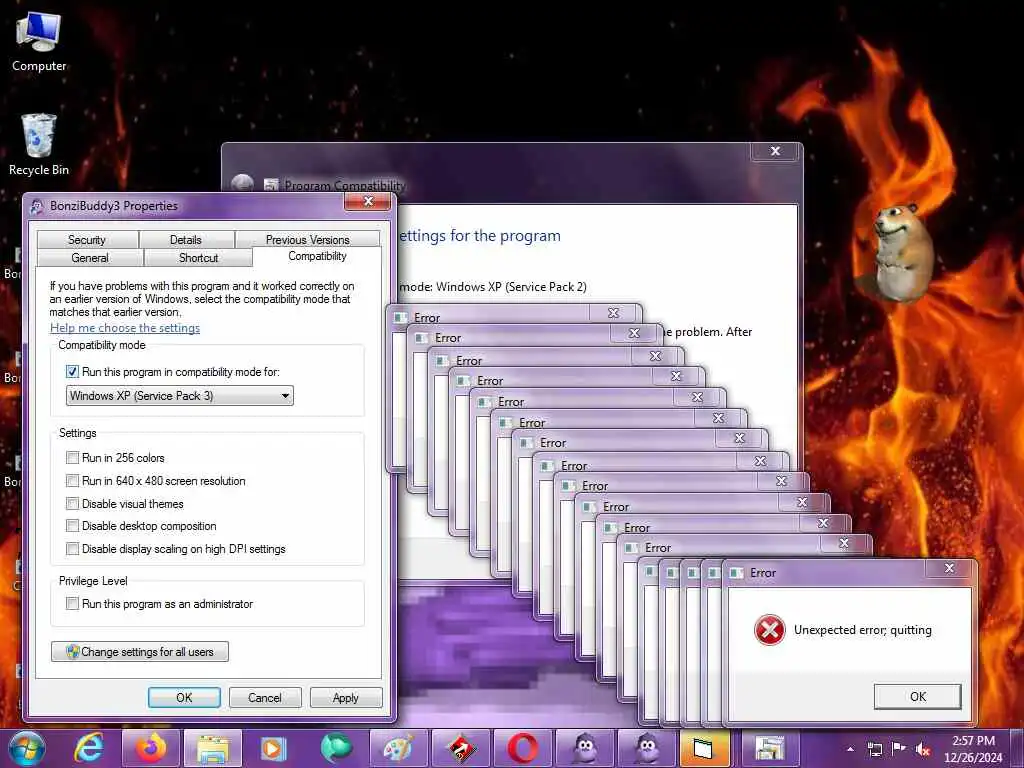Open the Computer desktop icon
This screenshot has width=1024, height=768.
click(x=39, y=41)
